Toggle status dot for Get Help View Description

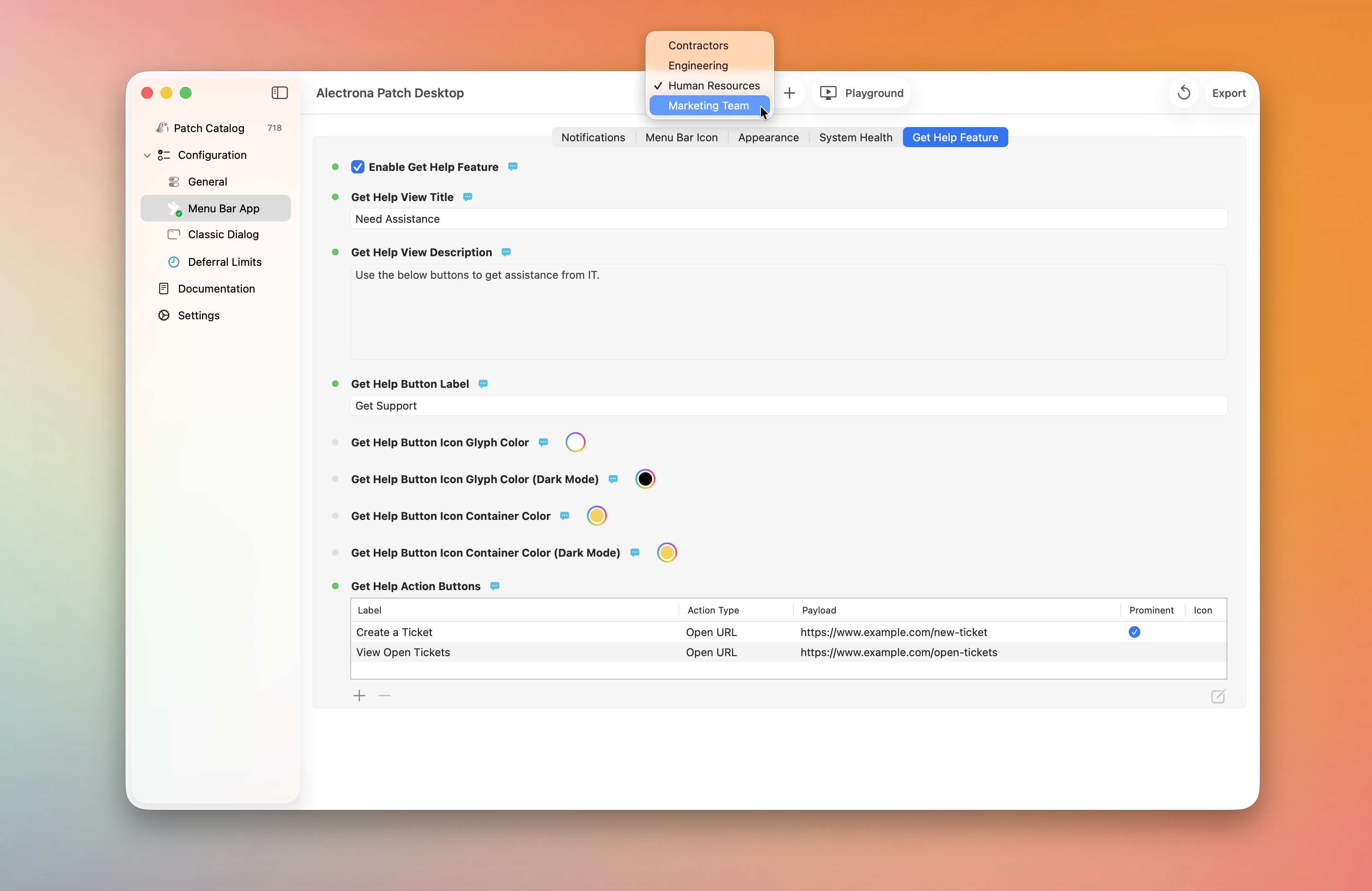coord(335,252)
